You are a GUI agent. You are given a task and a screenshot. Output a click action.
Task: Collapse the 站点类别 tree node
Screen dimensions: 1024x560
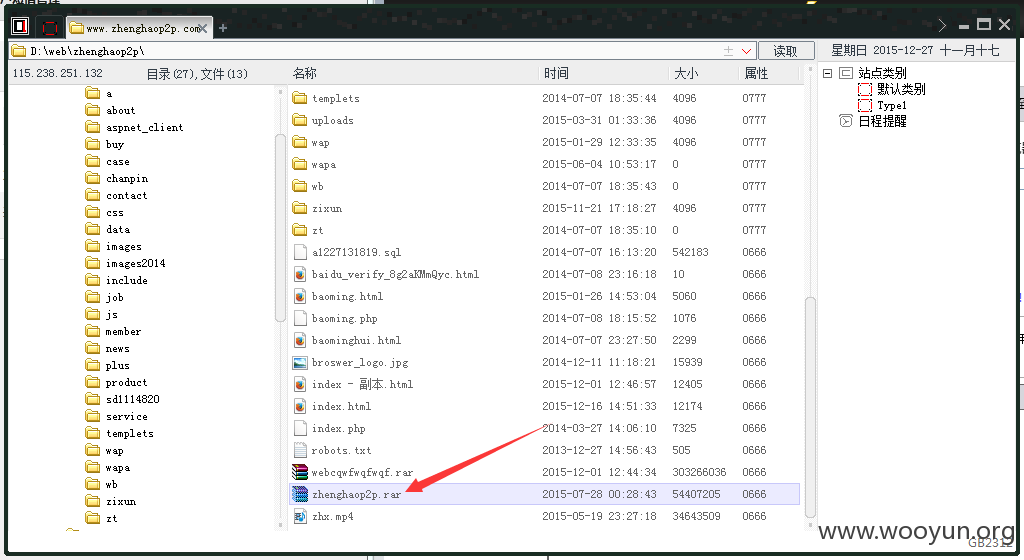[x=827, y=73]
